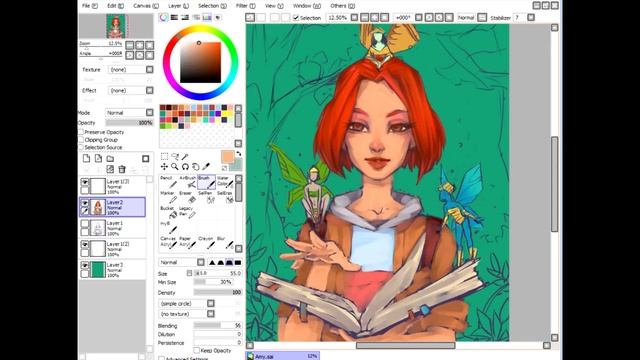Activate the eyedropper color picker tool
The height and width of the screenshot is (360, 640).
[x=206, y=167]
